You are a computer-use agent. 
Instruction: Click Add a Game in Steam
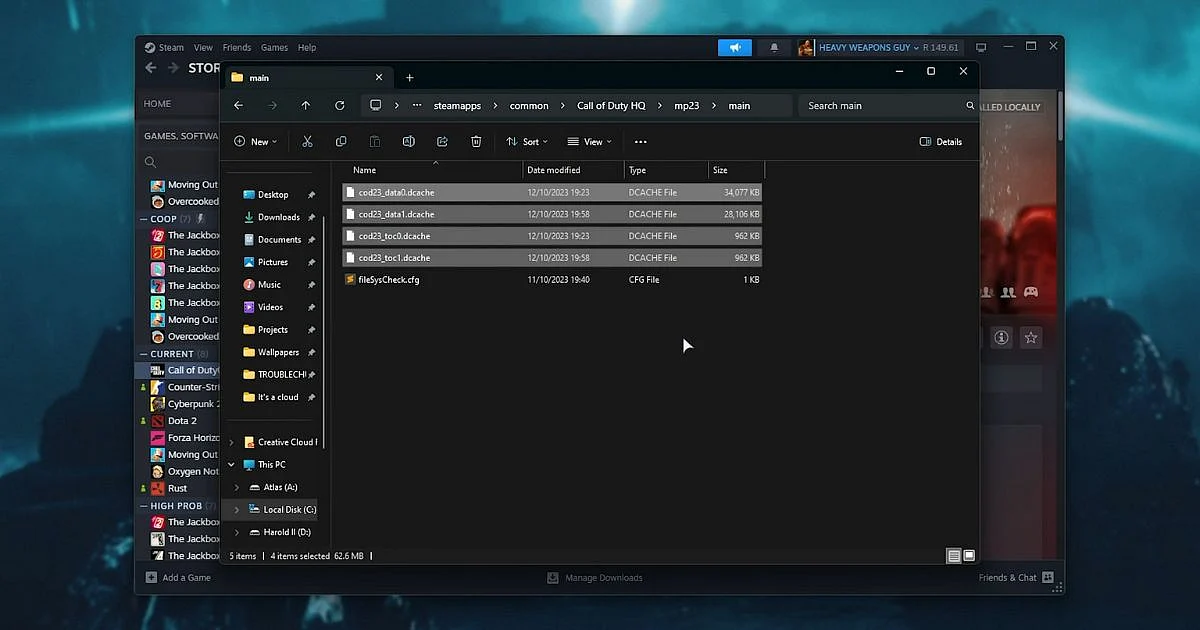178,577
